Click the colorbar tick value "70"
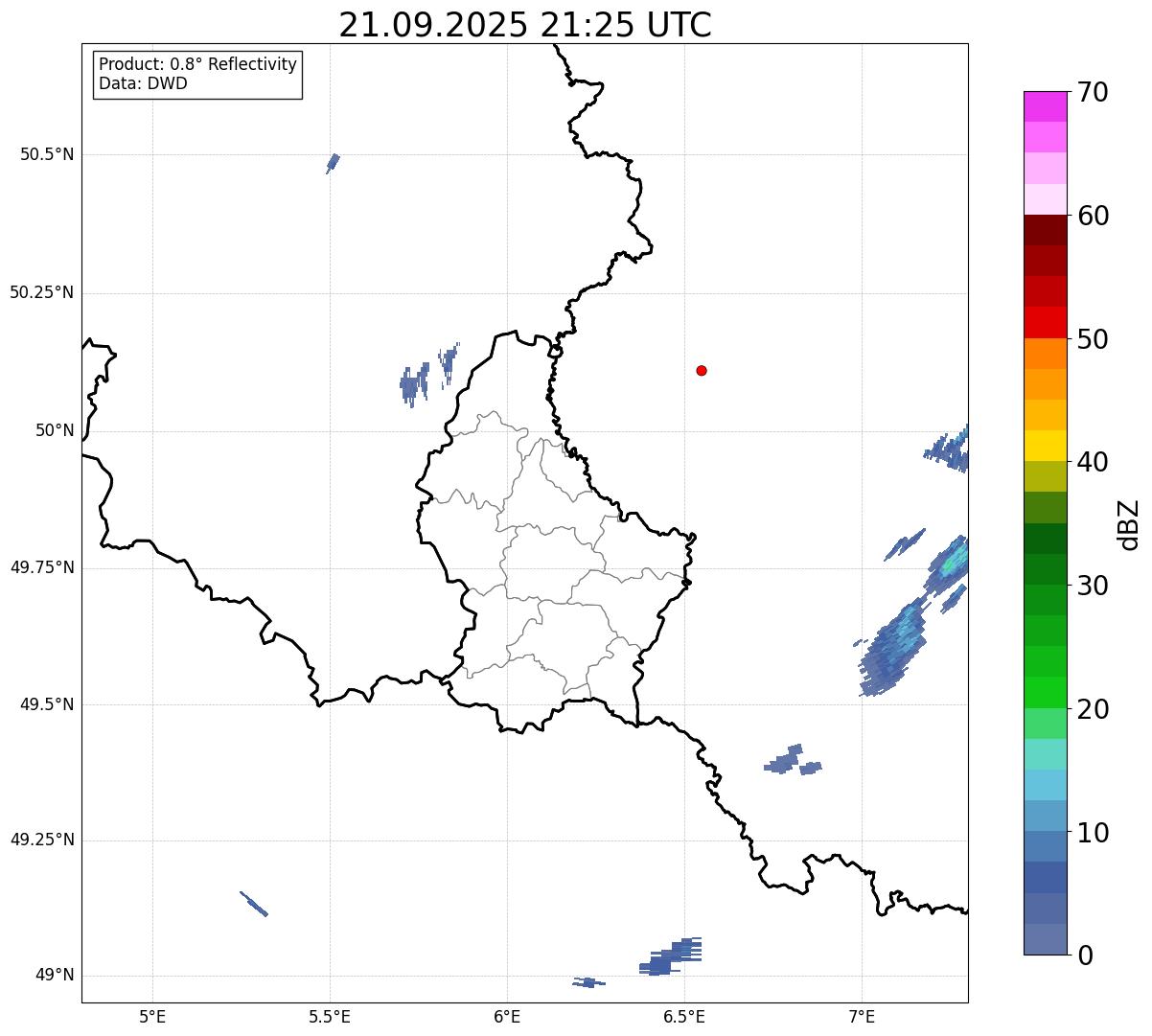 [1093, 93]
